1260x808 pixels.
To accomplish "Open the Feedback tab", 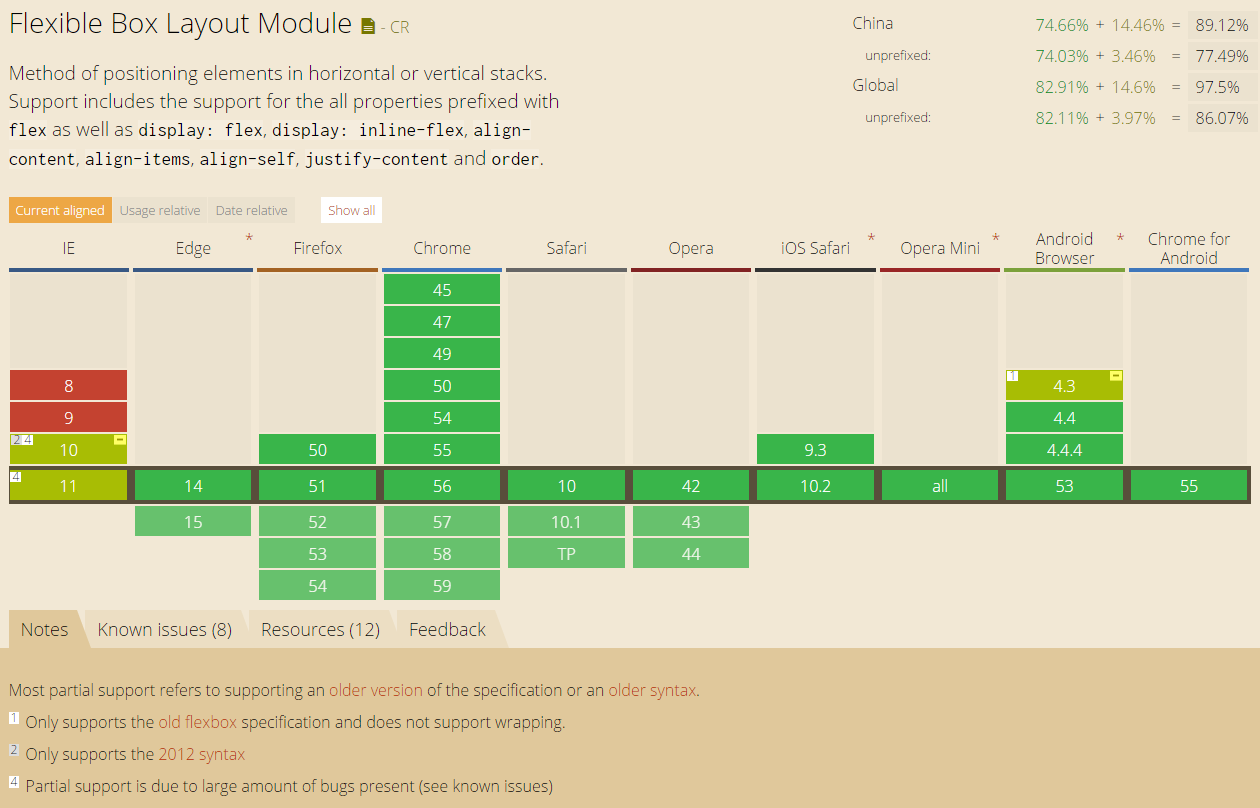I will pyautogui.click(x=447, y=629).
